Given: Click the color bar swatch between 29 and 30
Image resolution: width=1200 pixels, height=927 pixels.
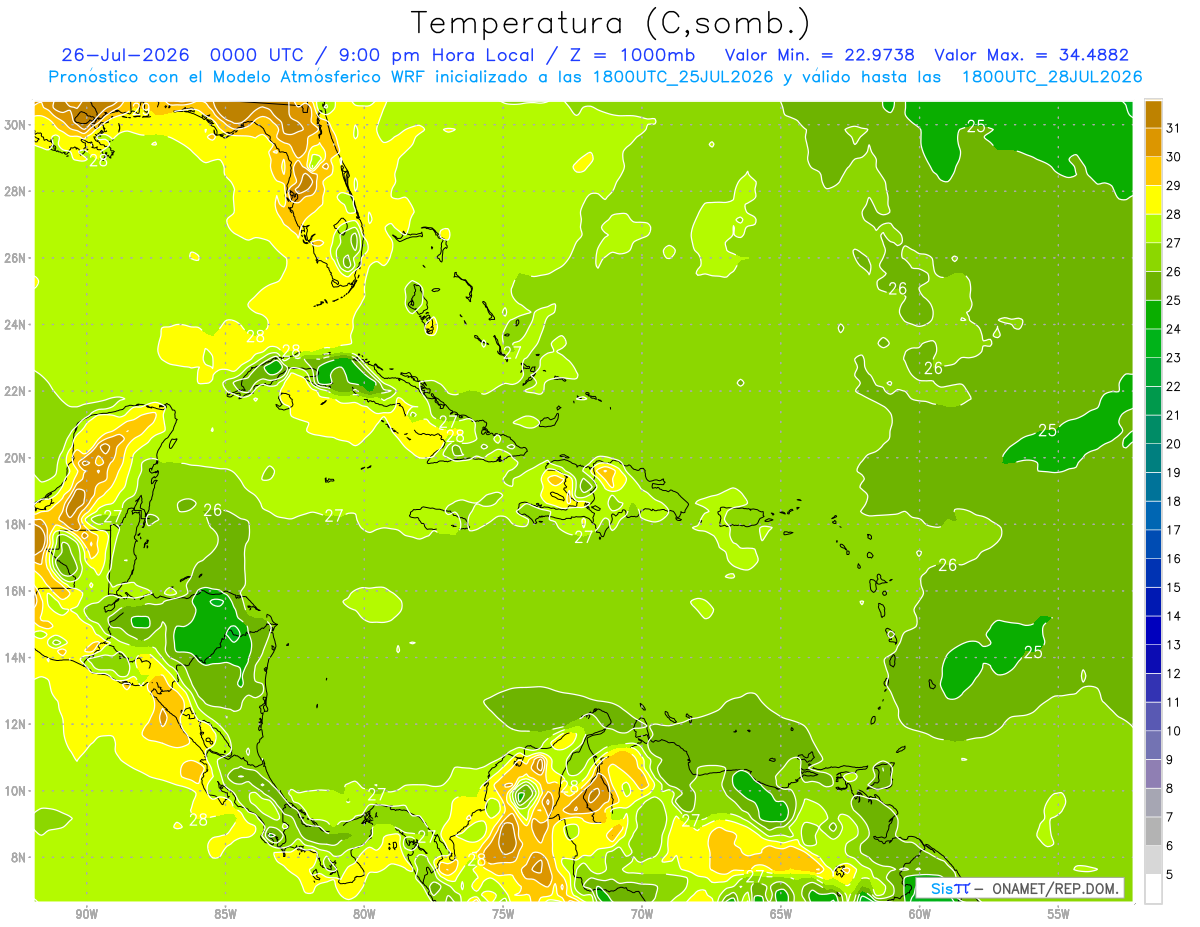Looking at the screenshot, I should click(x=1153, y=171).
